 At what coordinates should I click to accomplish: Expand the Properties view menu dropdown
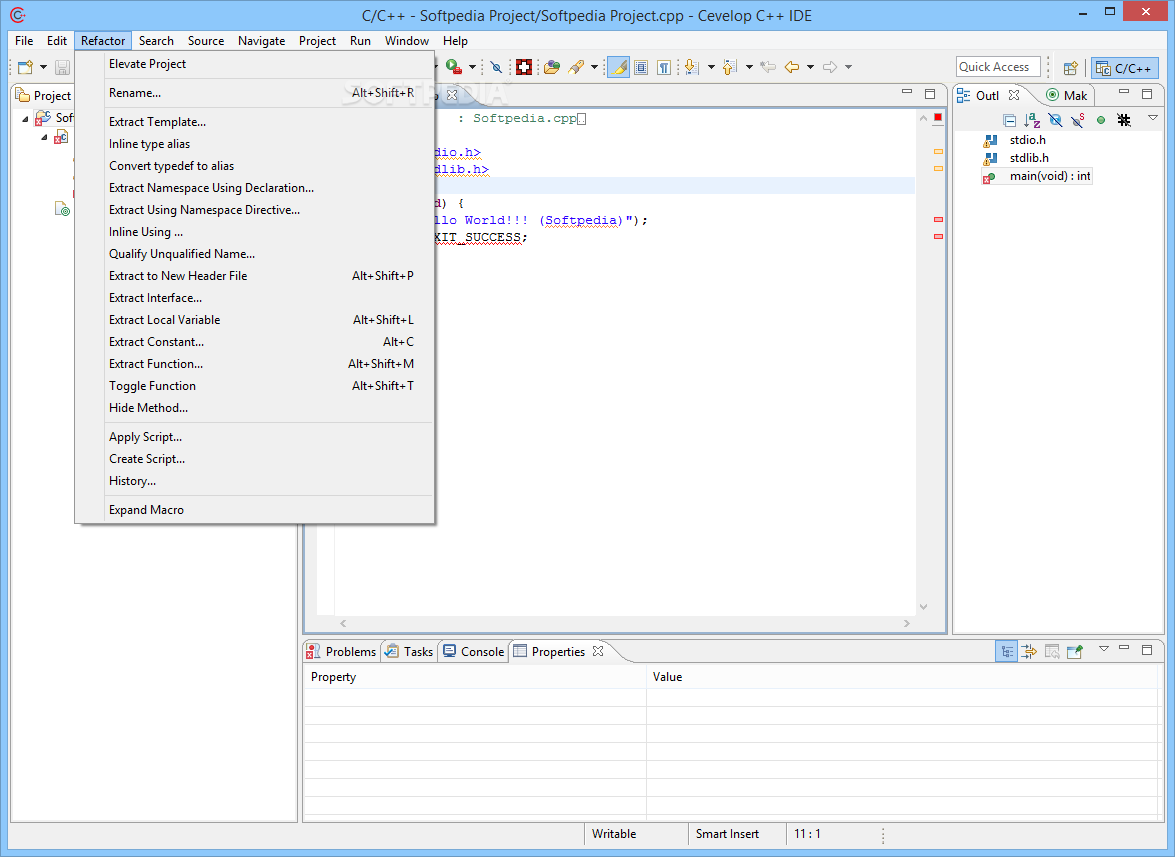[x=1103, y=649]
